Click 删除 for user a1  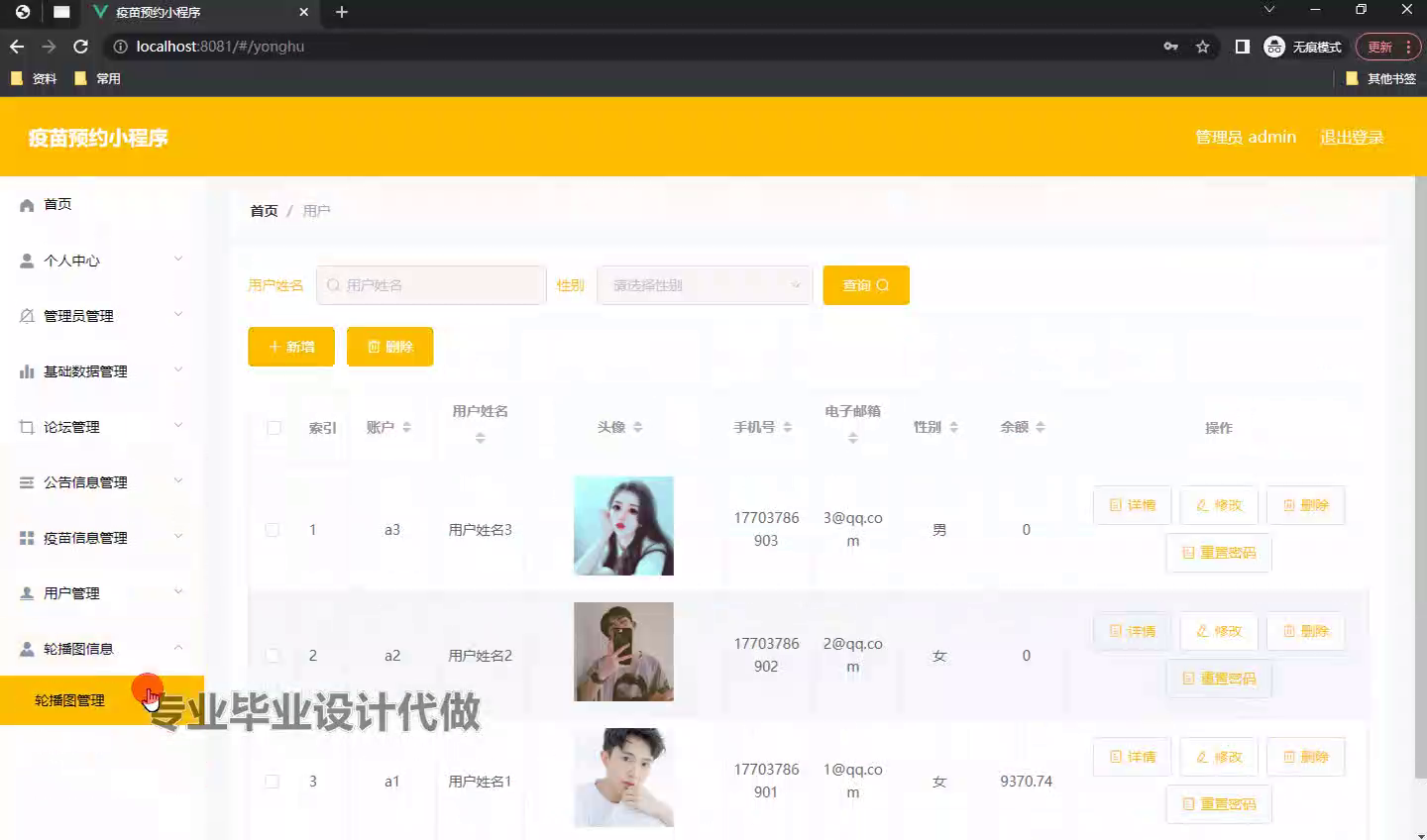(1306, 757)
